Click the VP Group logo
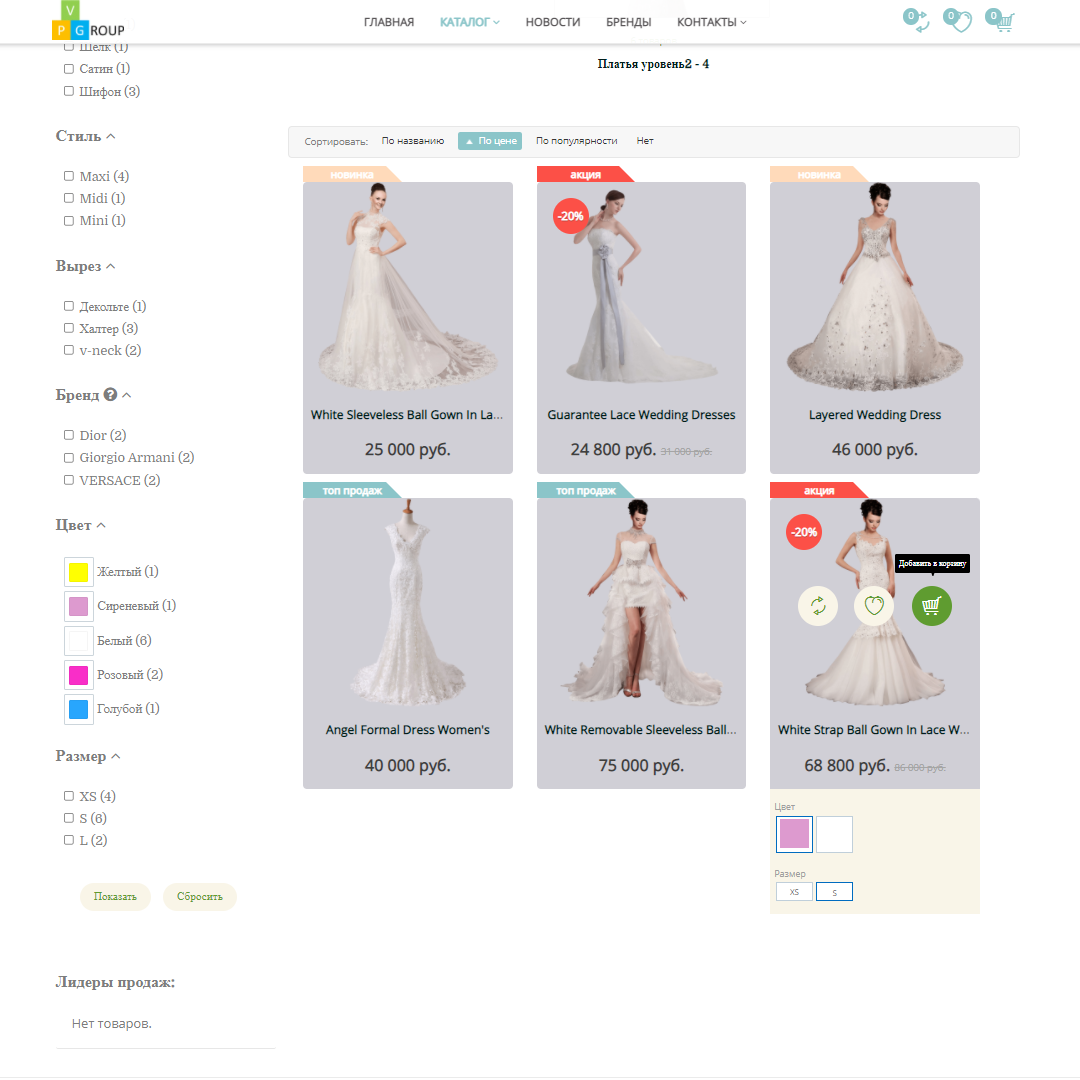This screenshot has width=1080, height=1080. pos(88,21)
